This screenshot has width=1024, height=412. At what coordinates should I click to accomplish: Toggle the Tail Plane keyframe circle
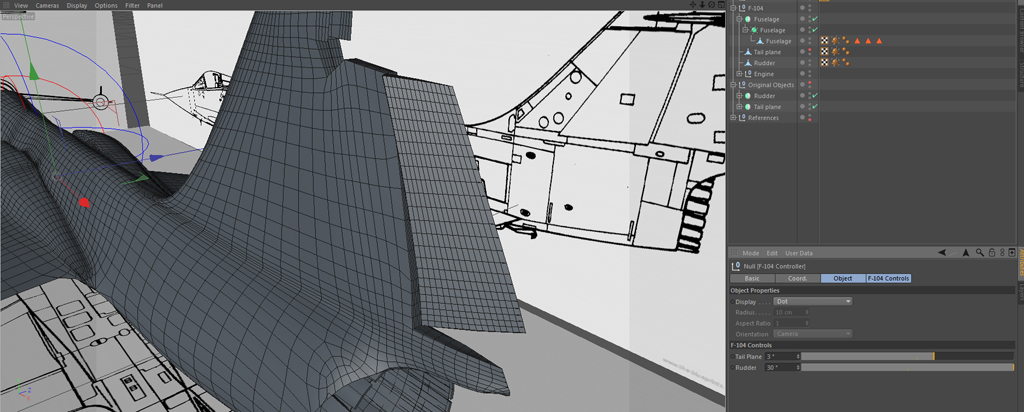[x=732, y=357]
